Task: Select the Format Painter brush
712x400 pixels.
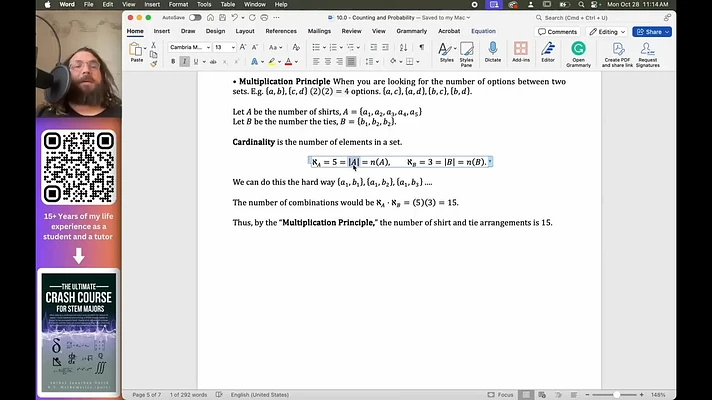Action: (x=153, y=64)
